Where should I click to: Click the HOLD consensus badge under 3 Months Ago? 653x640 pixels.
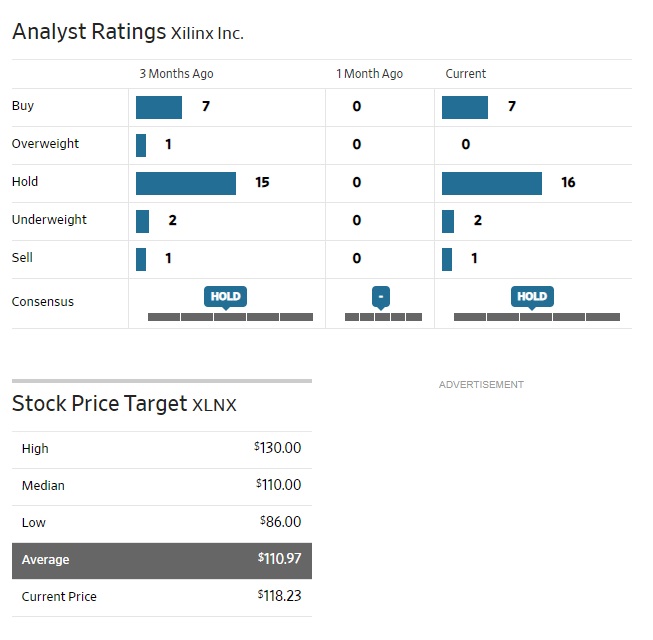[x=225, y=296]
